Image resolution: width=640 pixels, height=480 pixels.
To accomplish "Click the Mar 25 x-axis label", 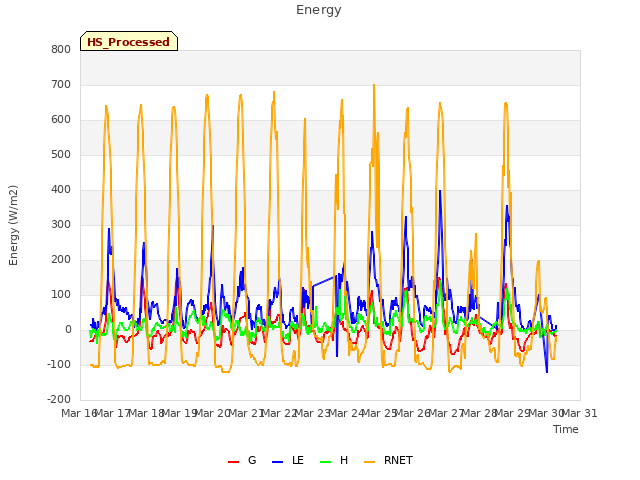I will pyautogui.click(x=380, y=413).
